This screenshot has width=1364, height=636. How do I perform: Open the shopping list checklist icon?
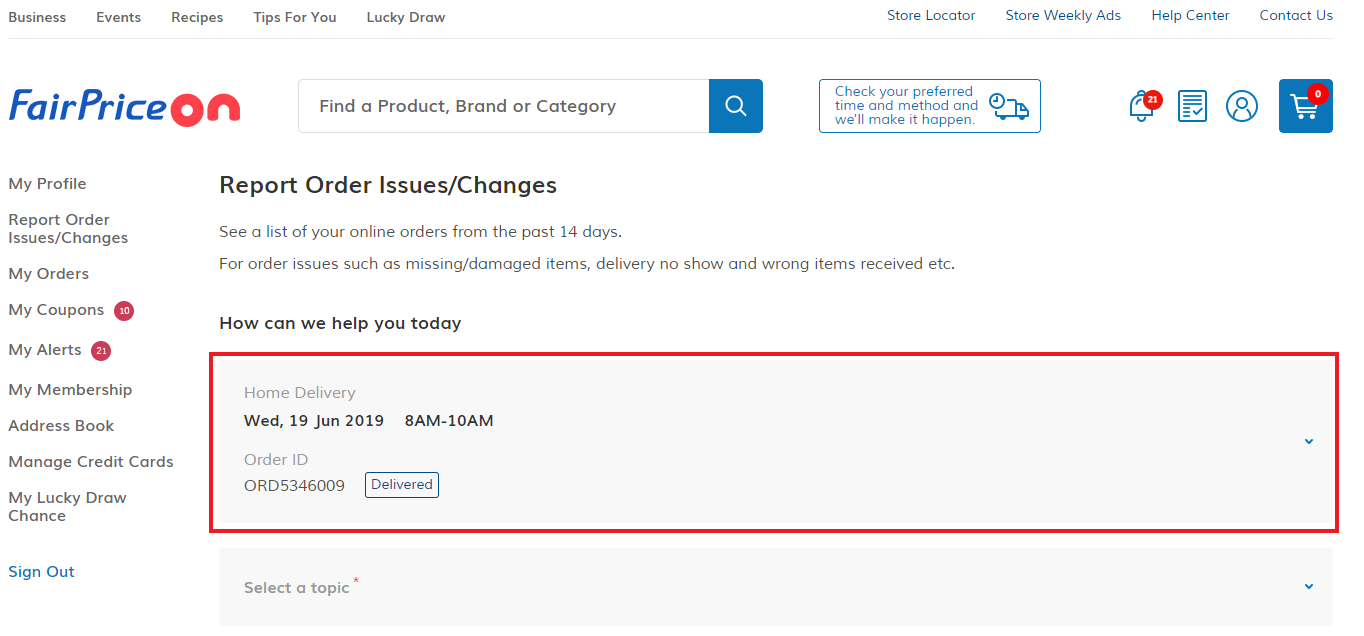(x=1192, y=106)
